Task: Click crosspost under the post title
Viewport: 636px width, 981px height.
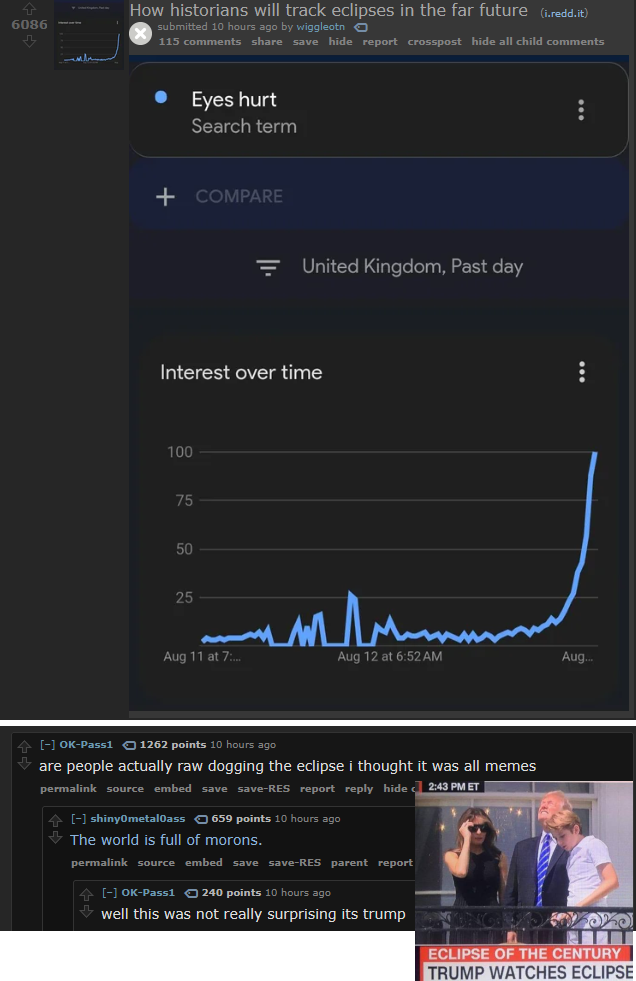Action: pyautogui.click(x=435, y=41)
